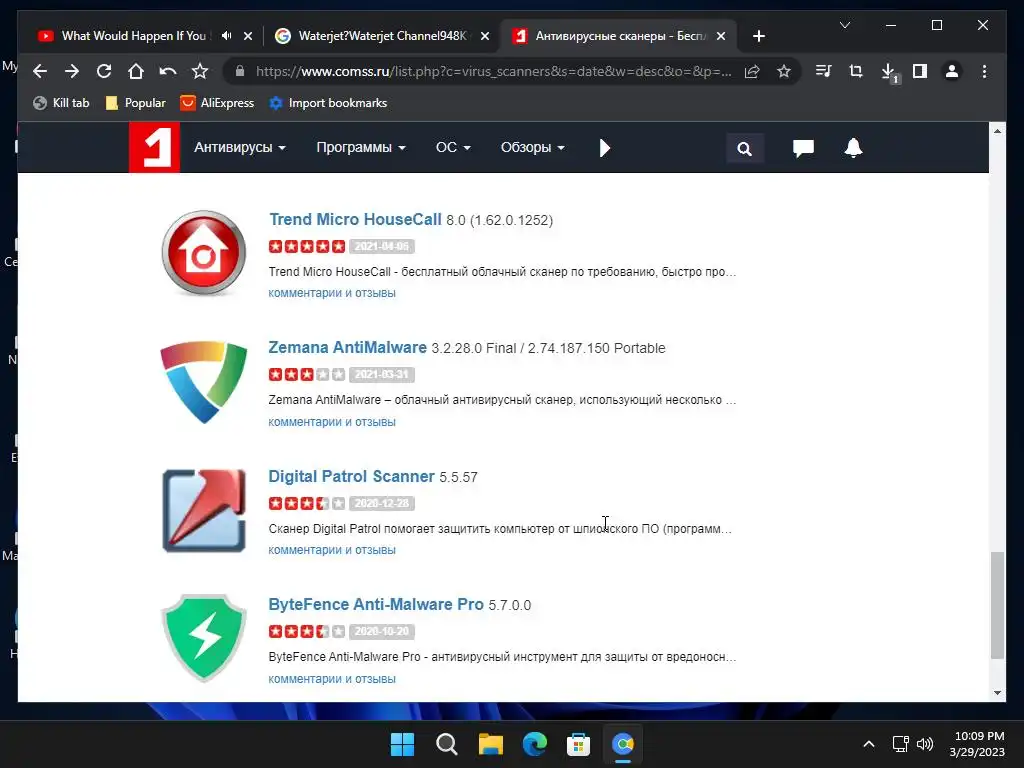
Task: Close the Антивирусные сканеры tab
Action: click(x=721, y=37)
